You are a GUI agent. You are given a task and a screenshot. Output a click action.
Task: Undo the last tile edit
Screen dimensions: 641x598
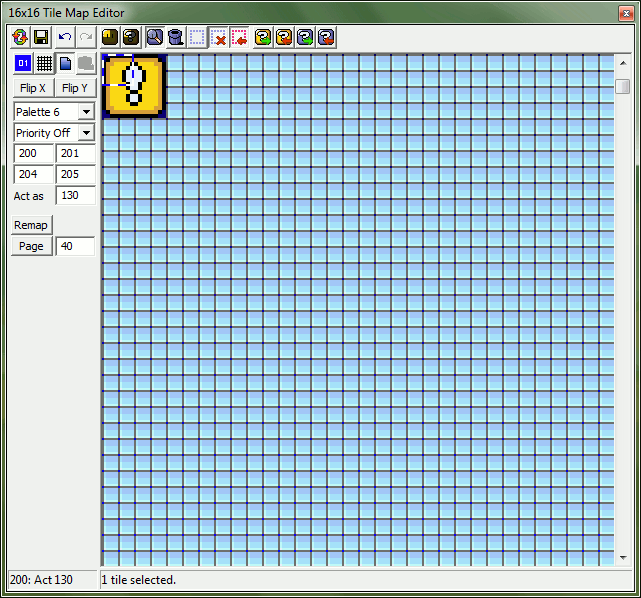tap(65, 38)
